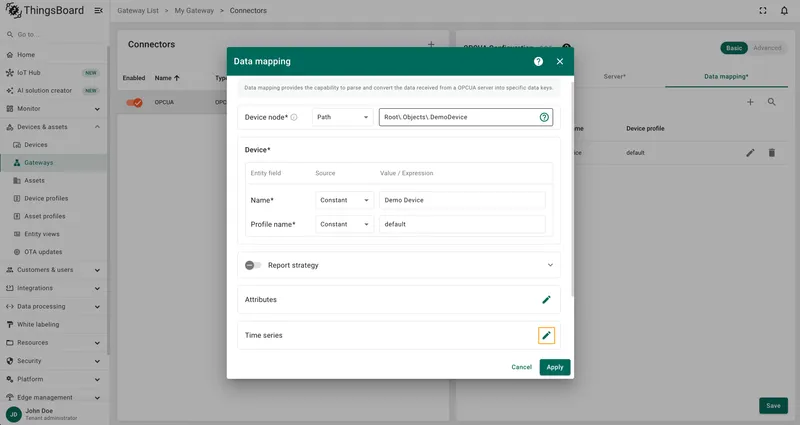This screenshot has height=425, width=800.
Task: Click the ThingsBoard logo
Action: click(x=45, y=10)
